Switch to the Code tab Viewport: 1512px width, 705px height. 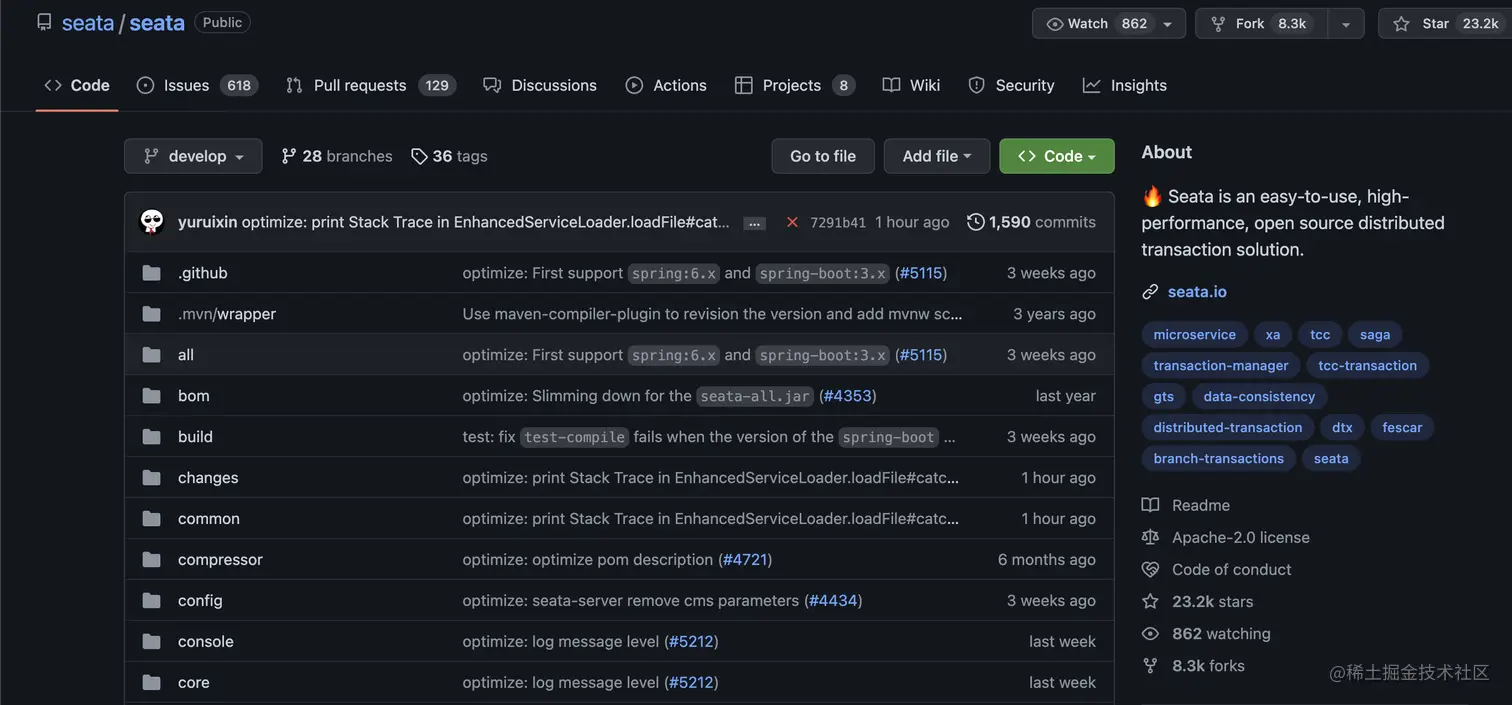pyautogui.click(x=77, y=85)
